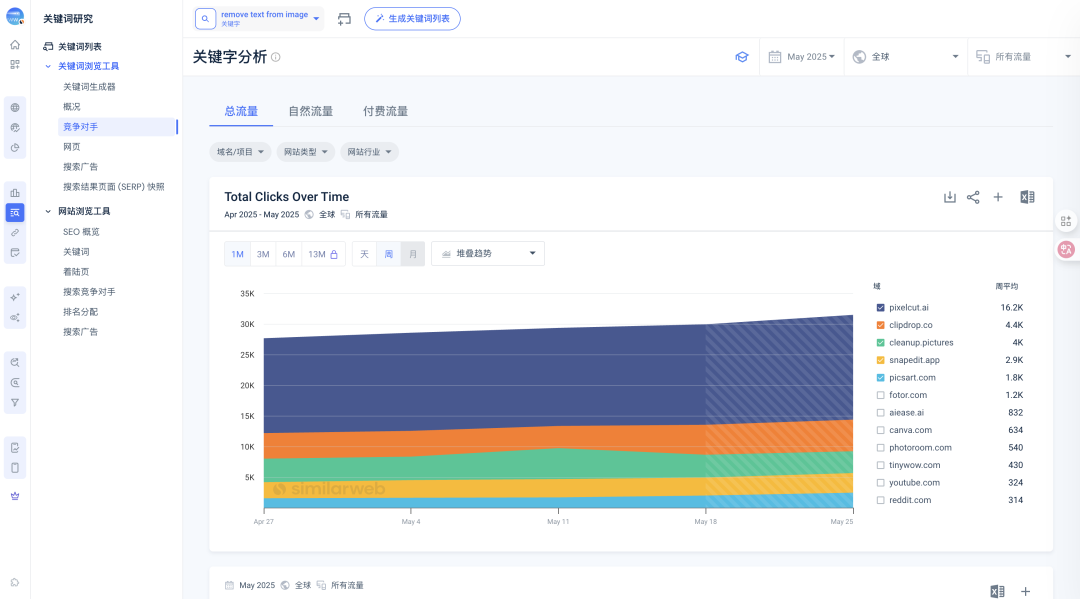Open the globe icon in left rail
The height and width of the screenshot is (599, 1080).
pyautogui.click(x=14, y=107)
